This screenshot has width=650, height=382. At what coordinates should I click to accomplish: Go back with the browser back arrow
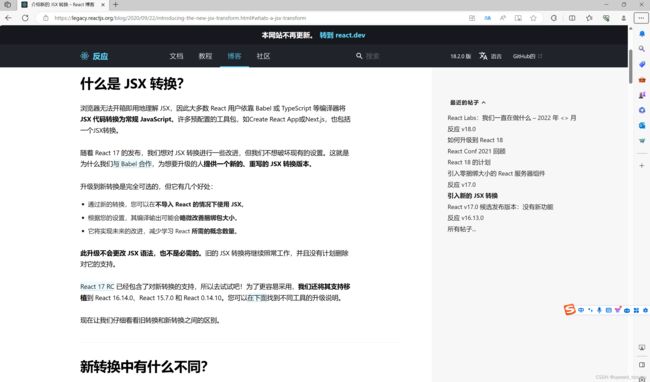pos(8,18)
